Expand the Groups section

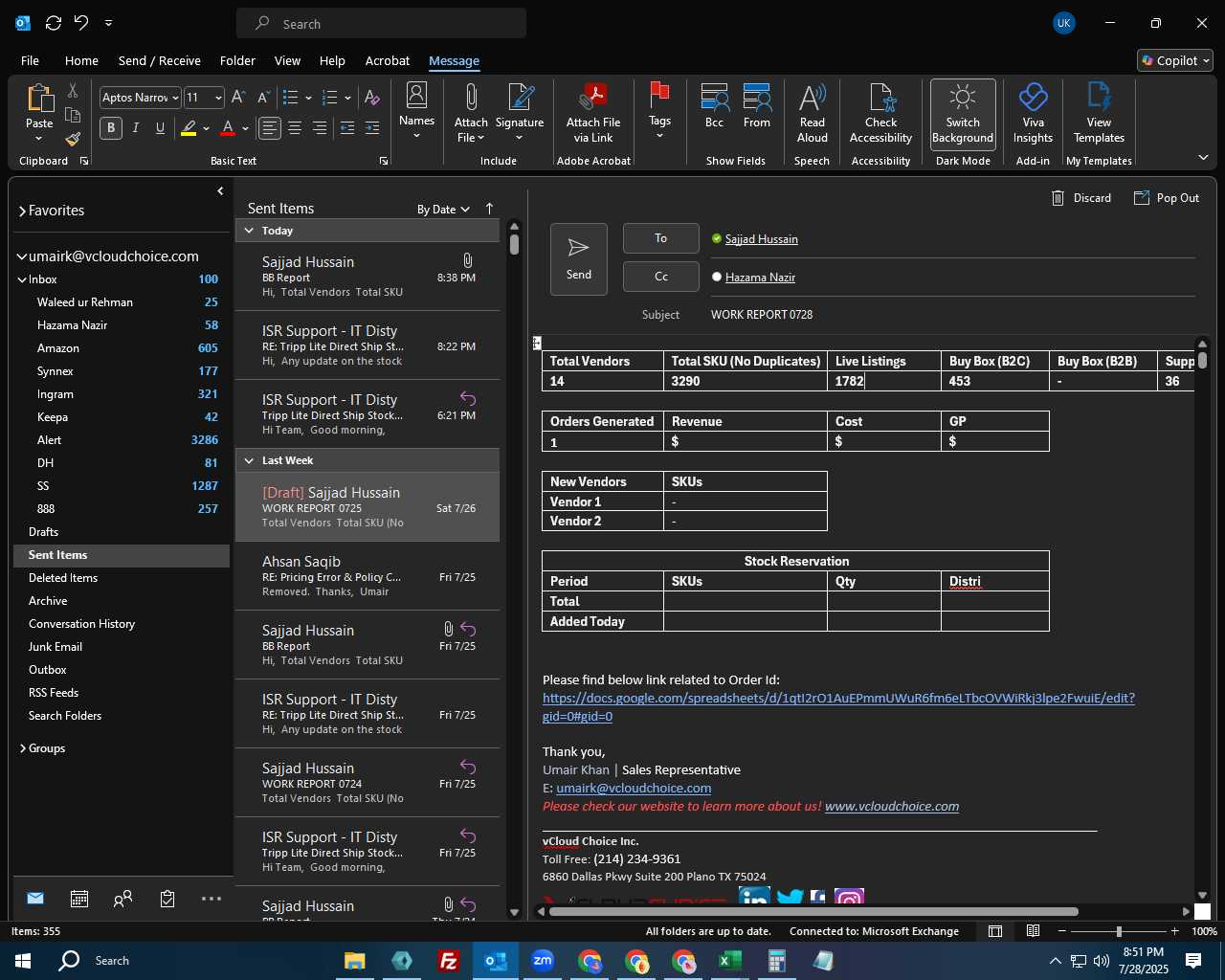point(23,748)
